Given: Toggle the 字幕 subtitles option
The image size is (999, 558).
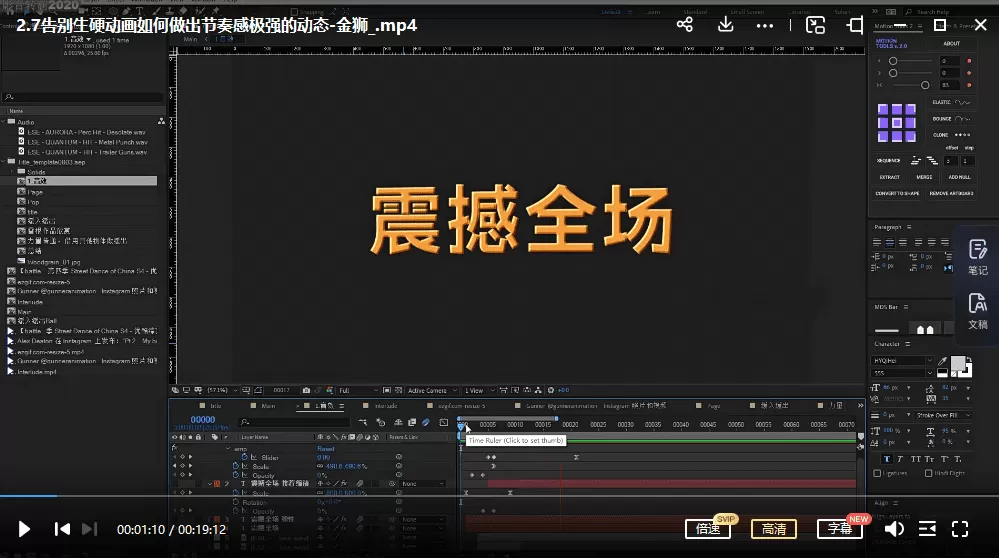Looking at the screenshot, I should 839,529.
